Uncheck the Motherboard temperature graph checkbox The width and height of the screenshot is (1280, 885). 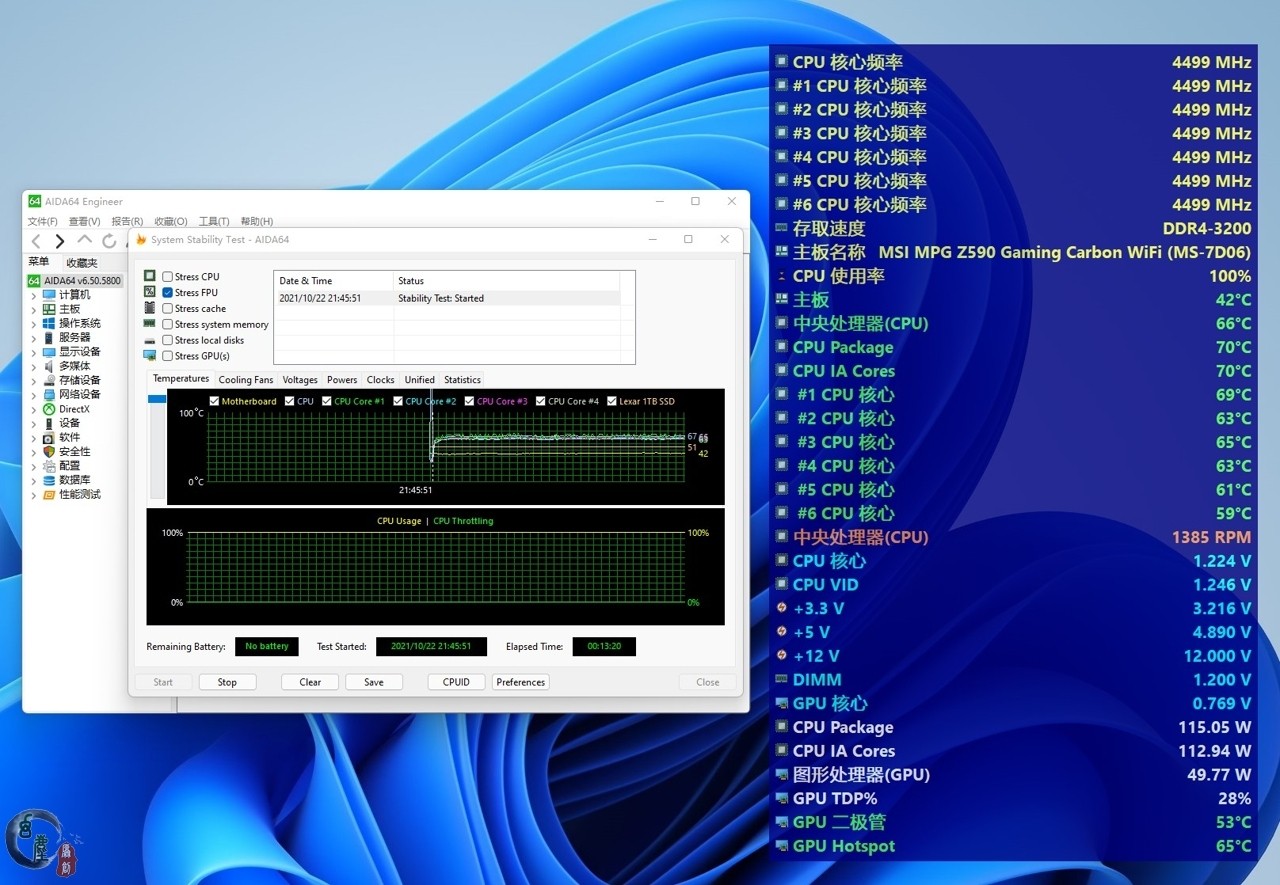[214, 401]
